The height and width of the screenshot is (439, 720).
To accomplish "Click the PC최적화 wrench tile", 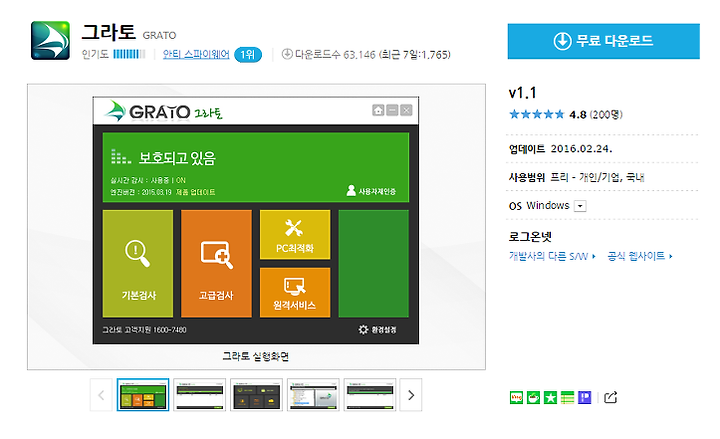I will (295, 235).
